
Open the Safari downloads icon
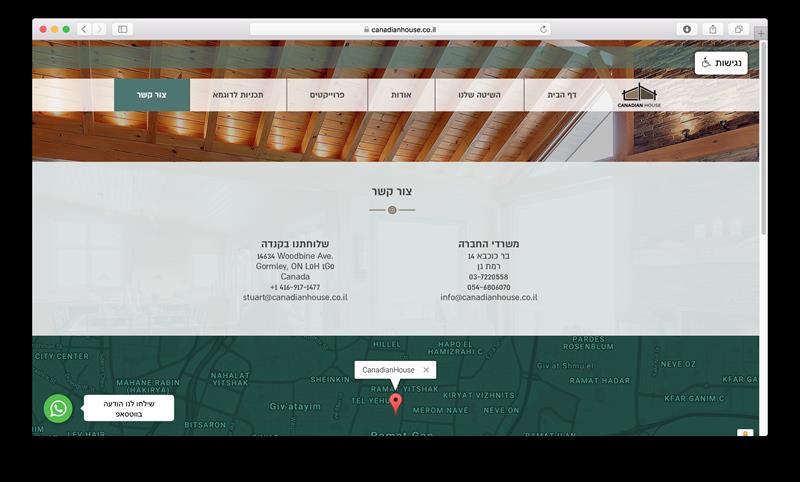pos(687,30)
